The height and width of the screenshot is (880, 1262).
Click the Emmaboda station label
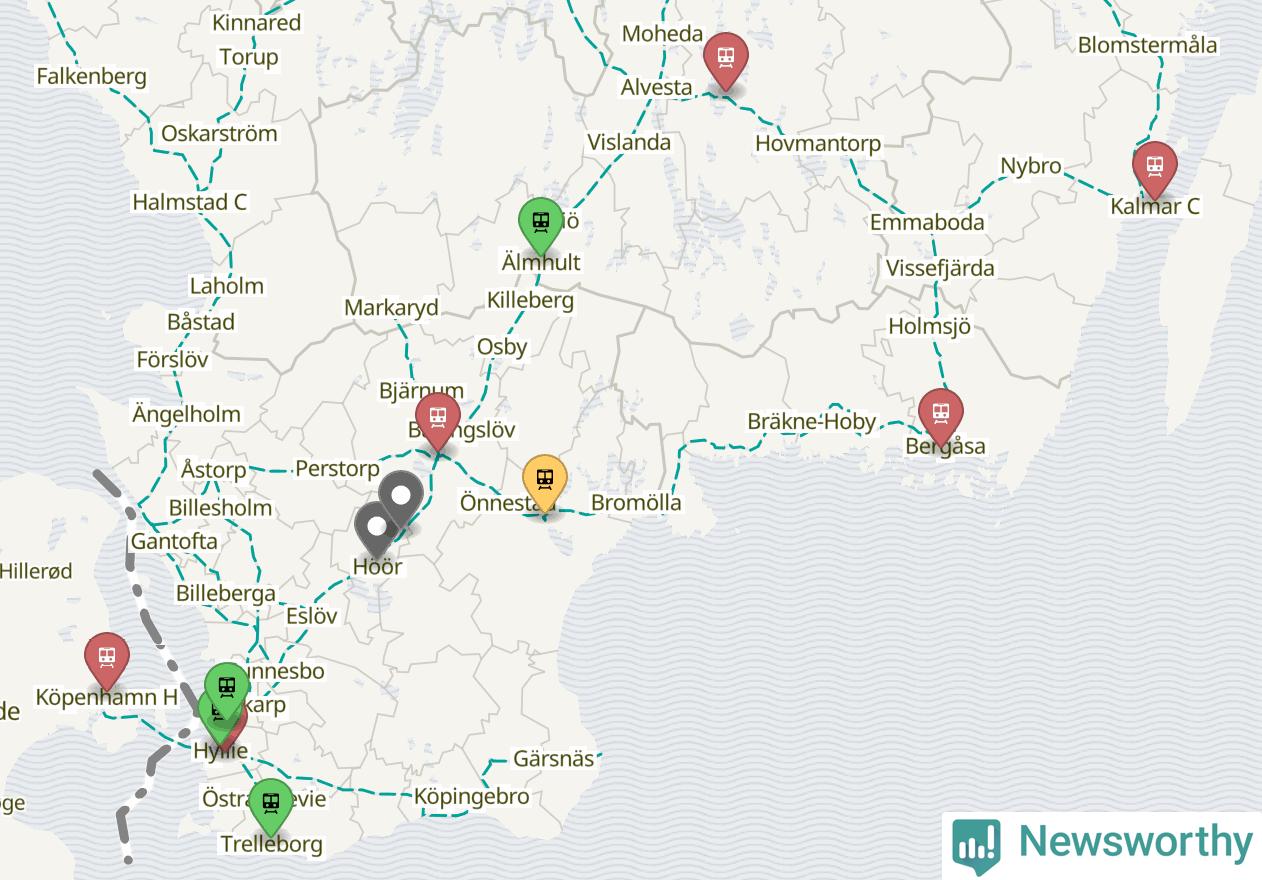927,222
